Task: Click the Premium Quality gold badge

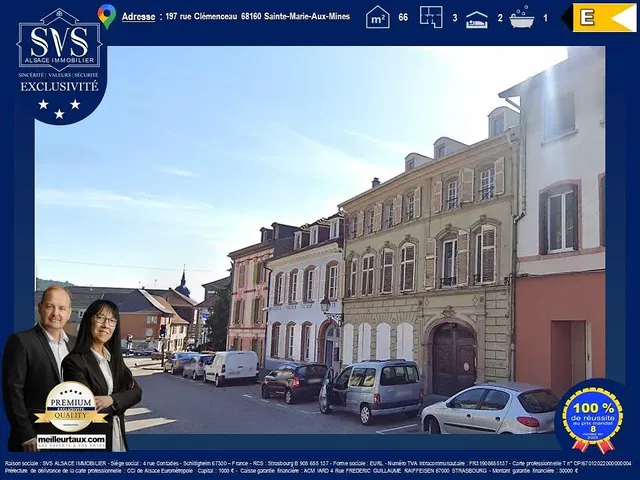Action: pos(71,409)
